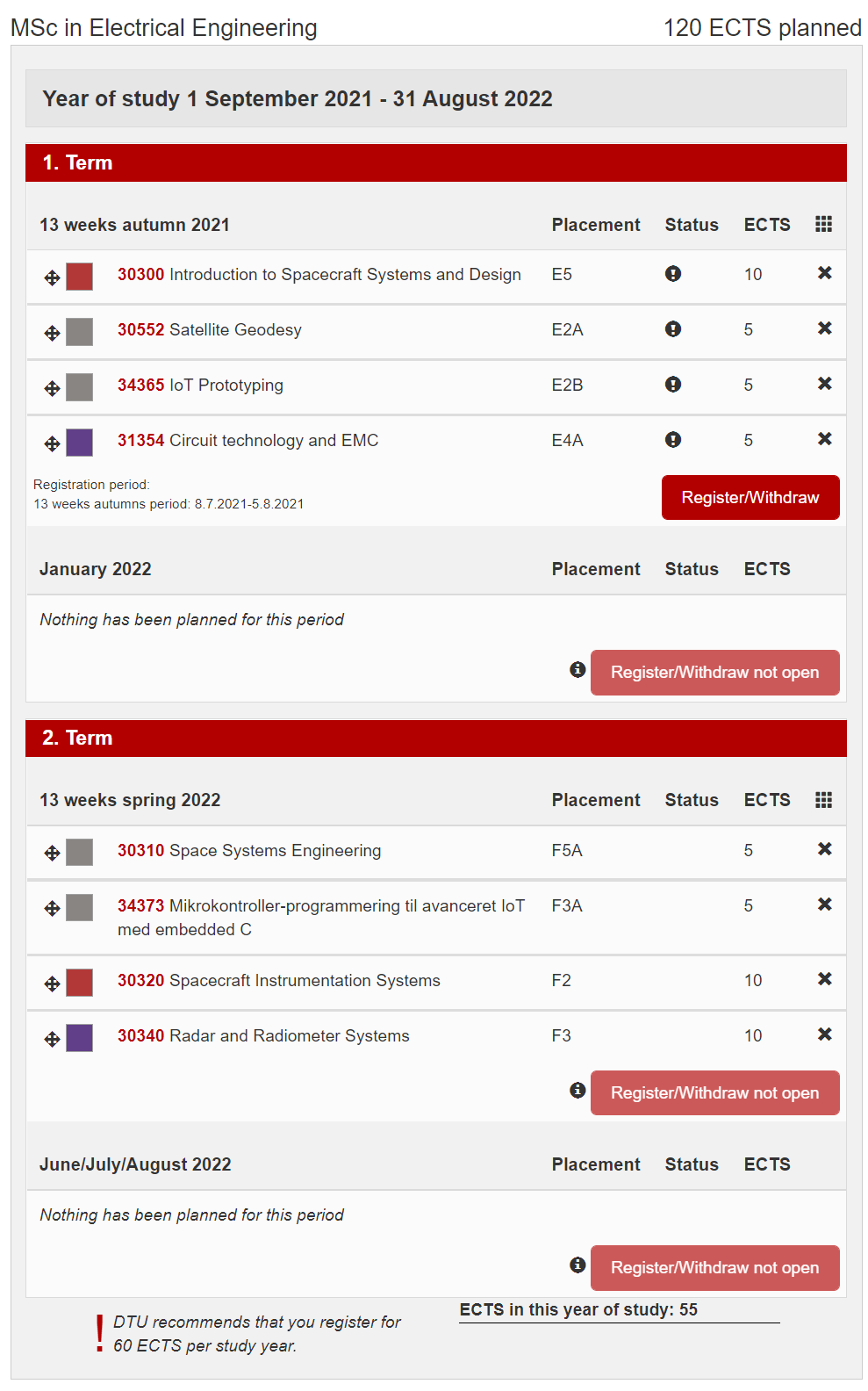Open grid view icon for spring 2022

823,799
